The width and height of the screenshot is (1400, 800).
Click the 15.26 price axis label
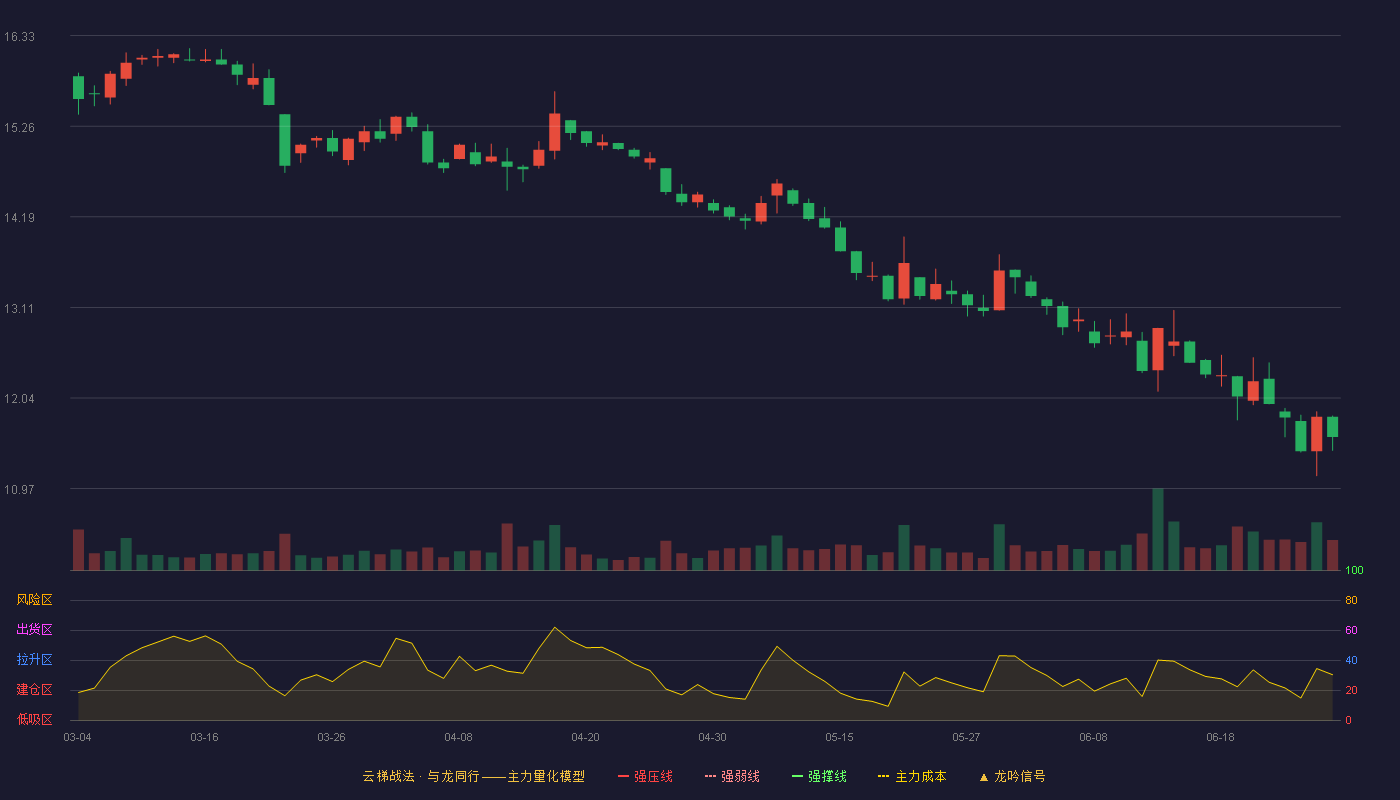(x=19, y=127)
